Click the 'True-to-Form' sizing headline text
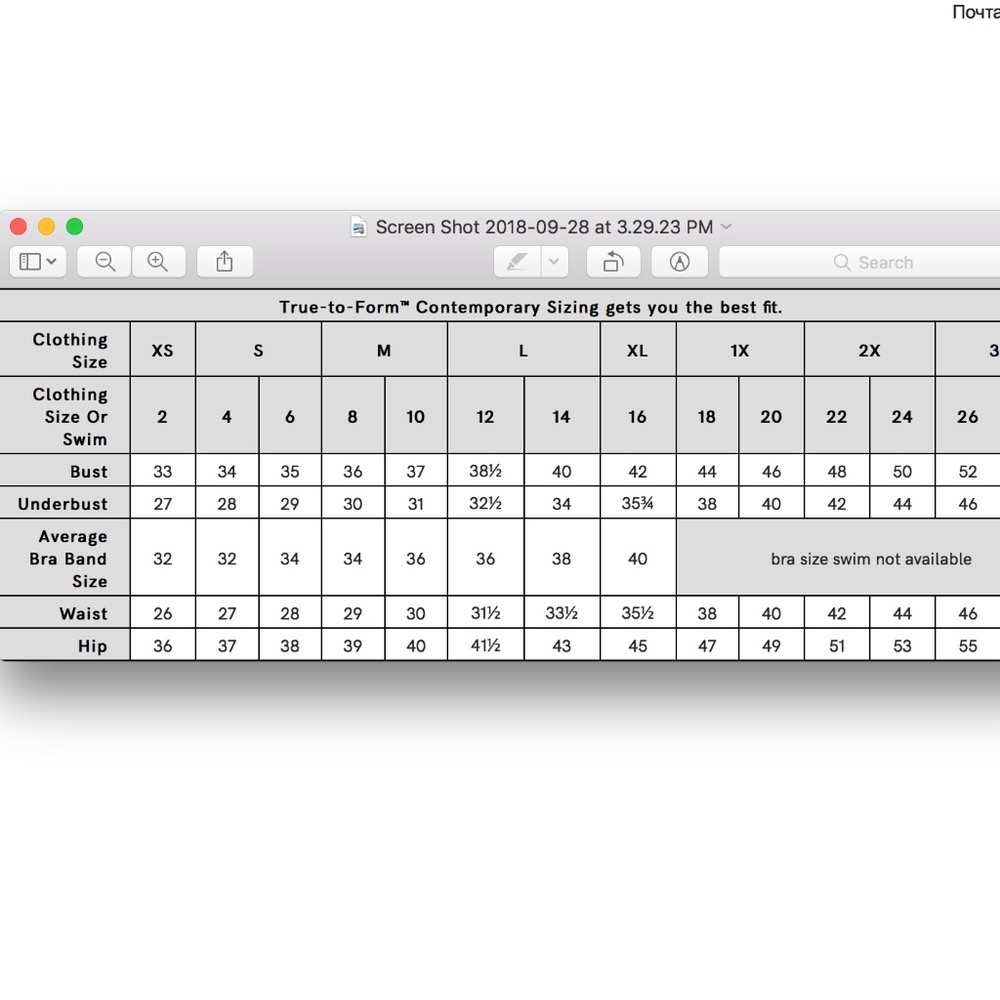Viewport: 1000px width, 1000px height. pos(531,307)
